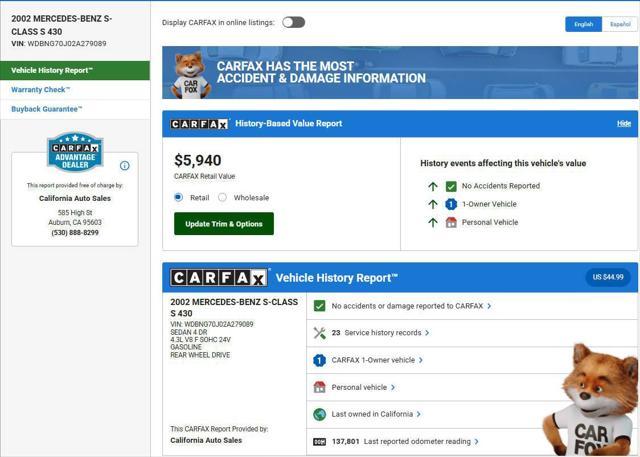This screenshot has height=457, width=640.
Task: Click the wrench icon for service history records
Action: pos(320,333)
